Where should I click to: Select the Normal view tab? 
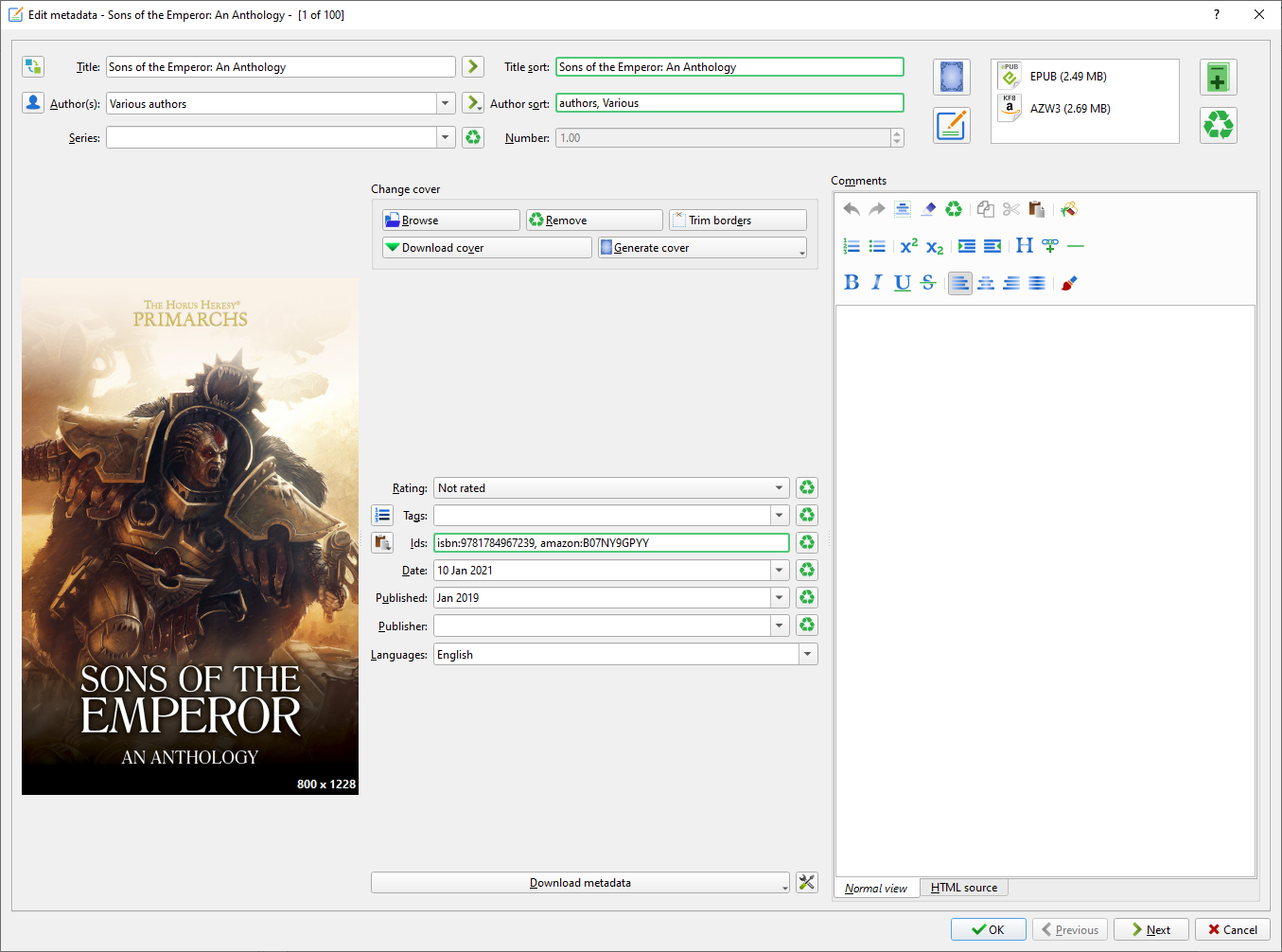point(875,888)
